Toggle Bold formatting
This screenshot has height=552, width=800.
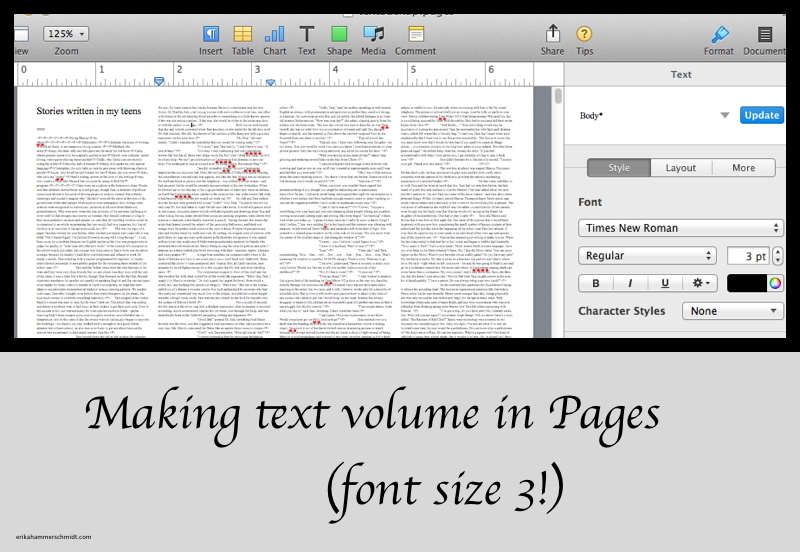click(595, 283)
